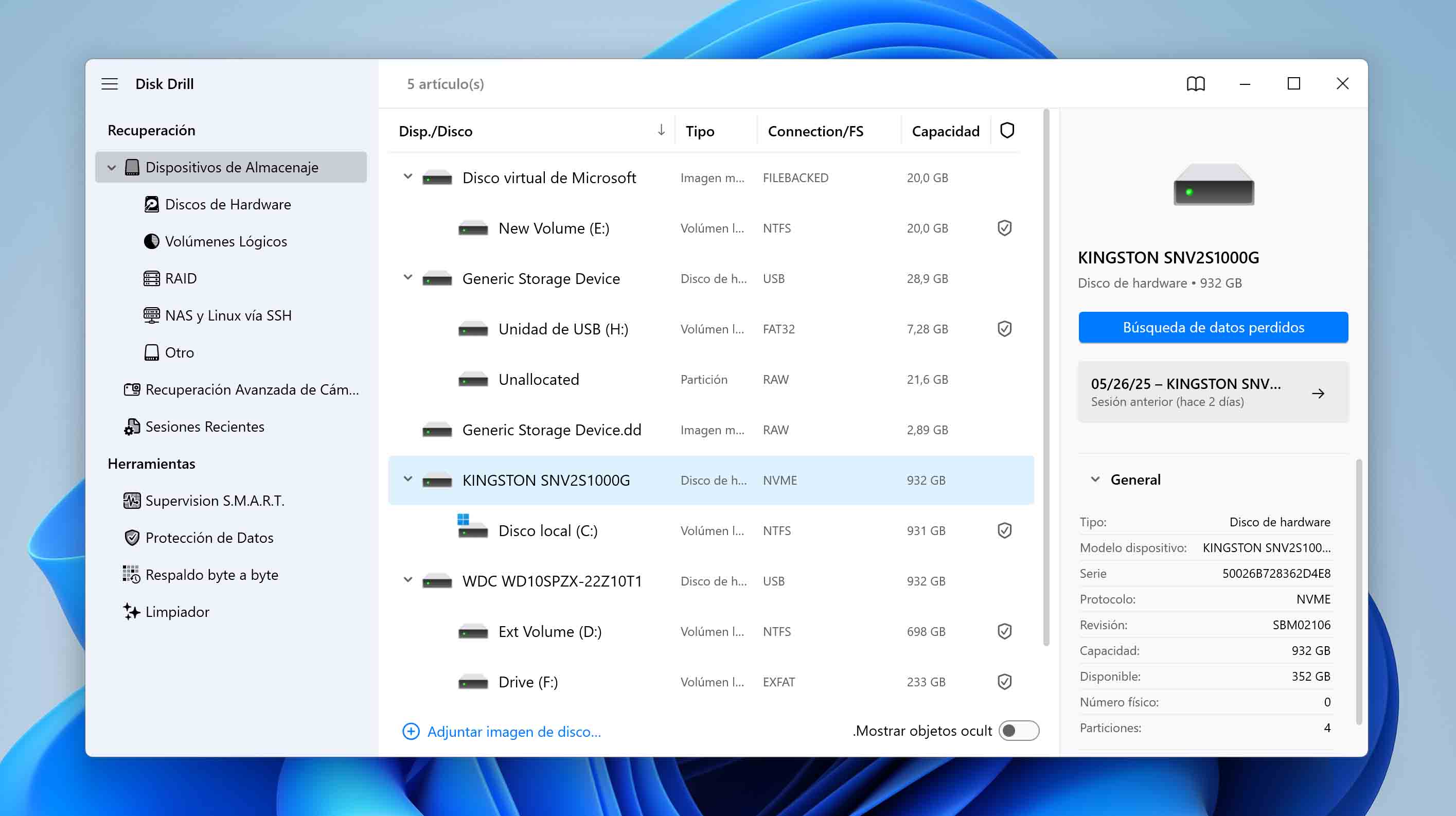
Task: Click the sort arrow in Disp./Disco column
Action: pyautogui.click(x=661, y=131)
